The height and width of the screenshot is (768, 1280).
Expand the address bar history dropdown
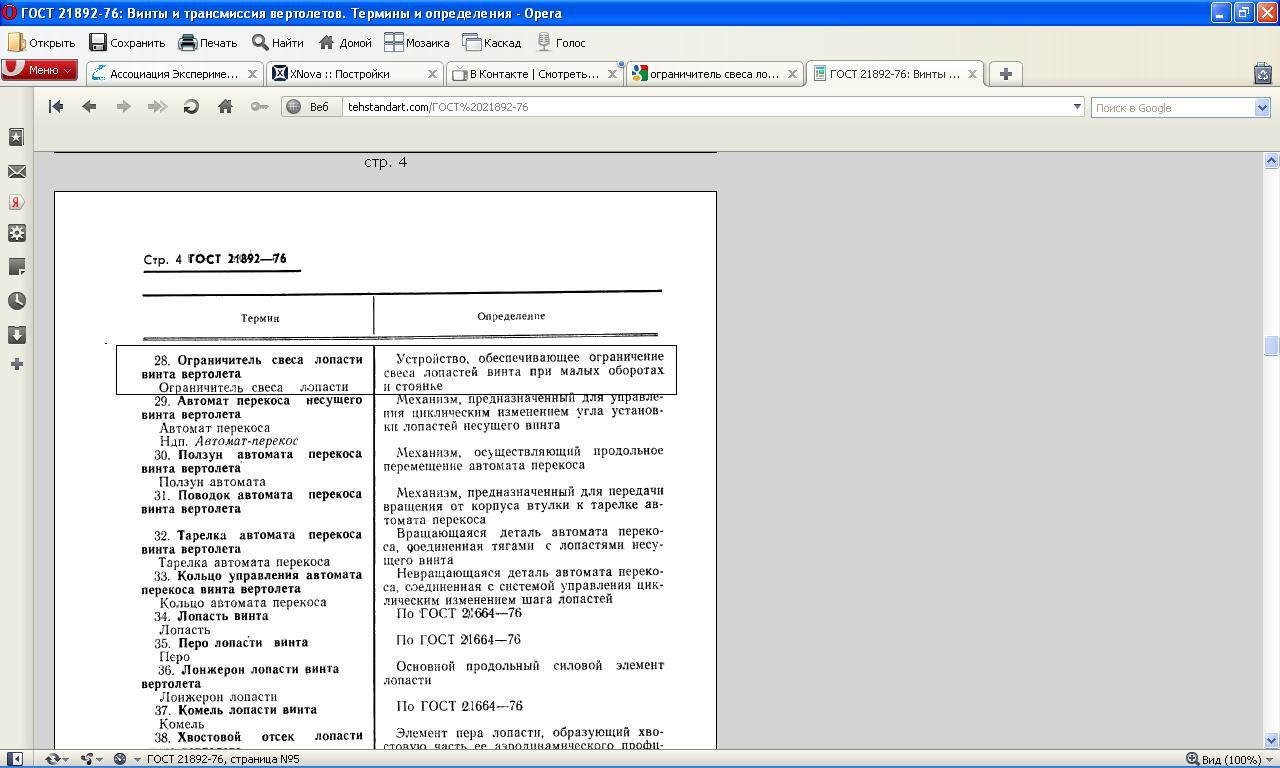tap(1077, 107)
